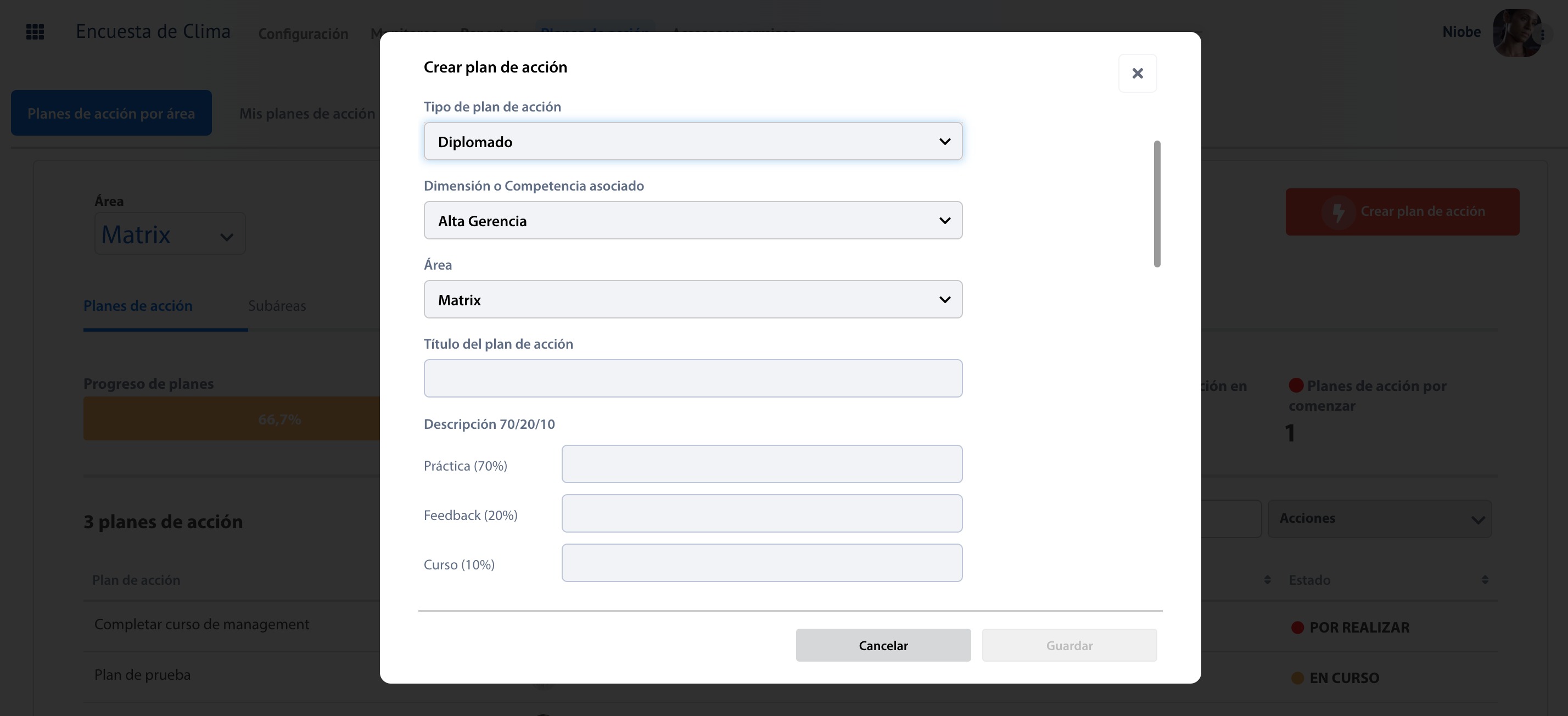Select Planes de acción por área tab
1568x716 pixels.
111,113
